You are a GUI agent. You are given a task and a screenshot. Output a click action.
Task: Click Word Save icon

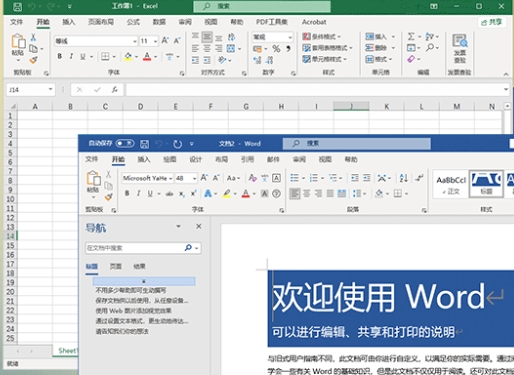tap(144, 144)
